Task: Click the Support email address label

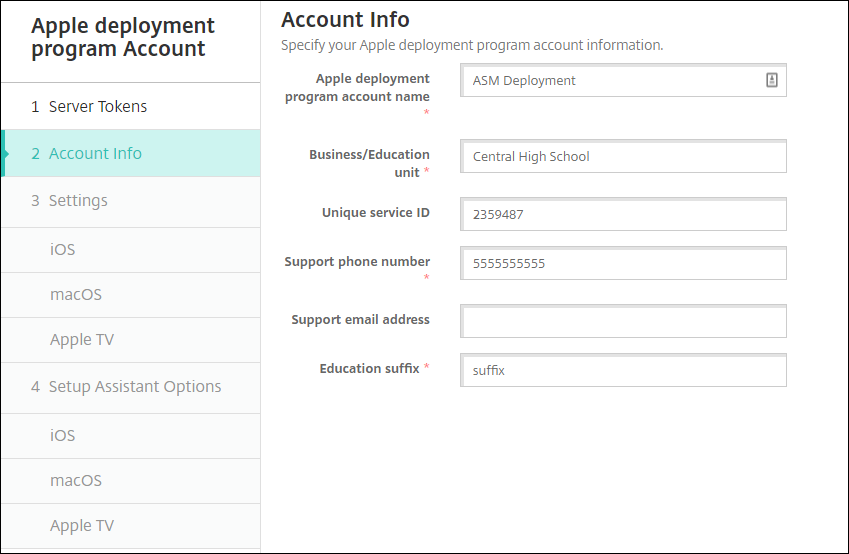Action: [360, 320]
